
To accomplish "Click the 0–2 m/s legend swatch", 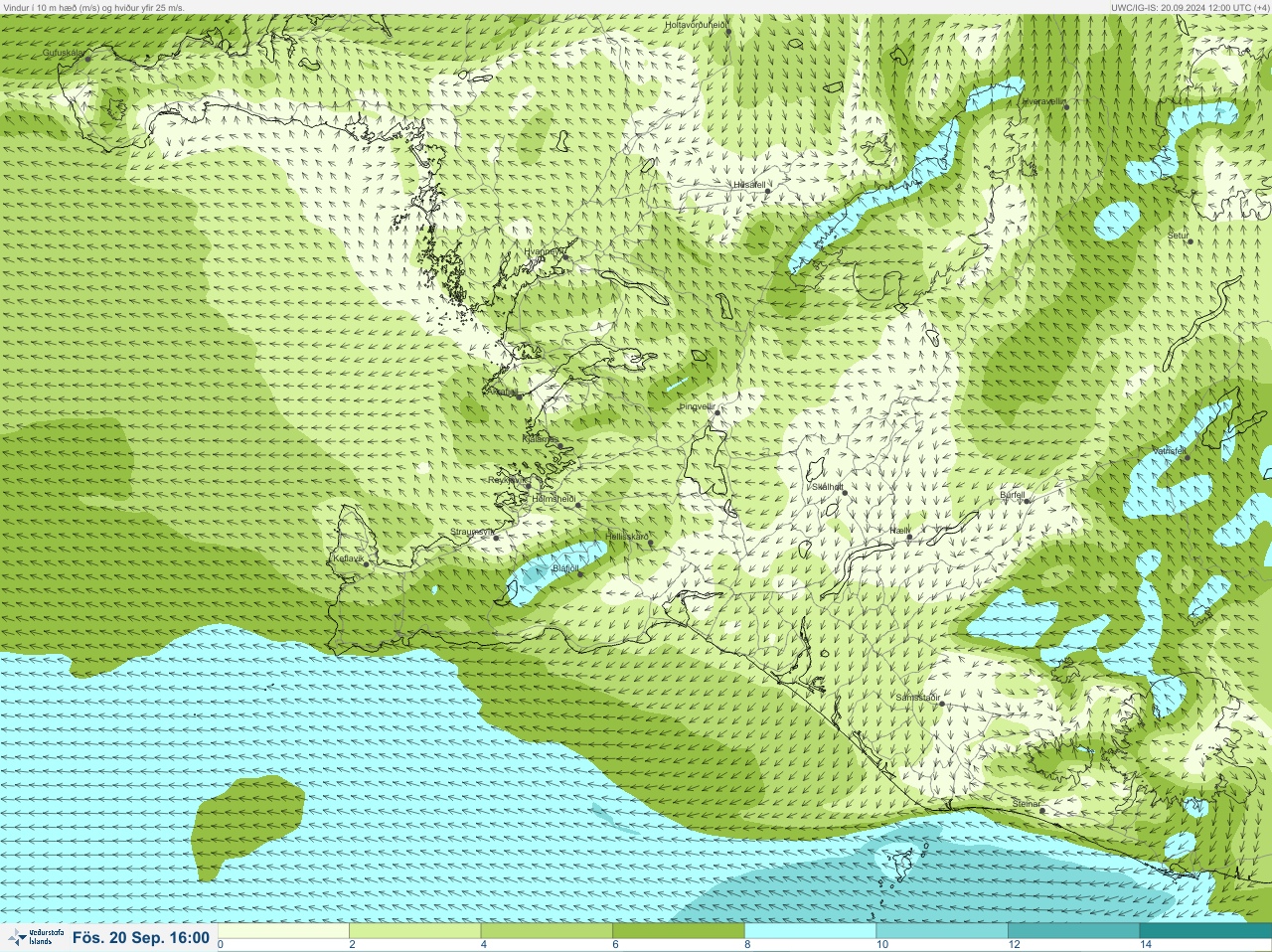I will pyautogui.click(x=284, y=931).
